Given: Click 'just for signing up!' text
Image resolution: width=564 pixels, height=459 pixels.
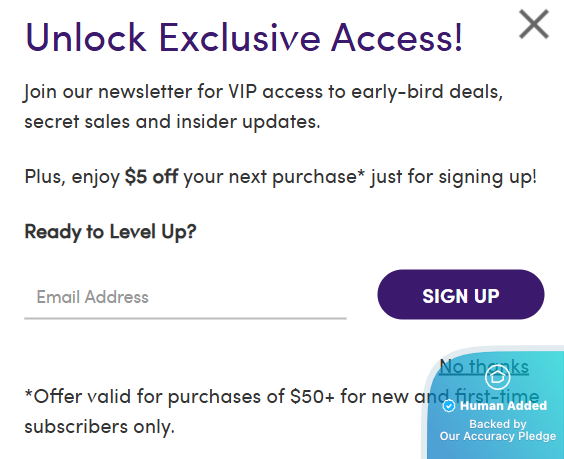Looking at the screenshot, I should coord(454,177).
